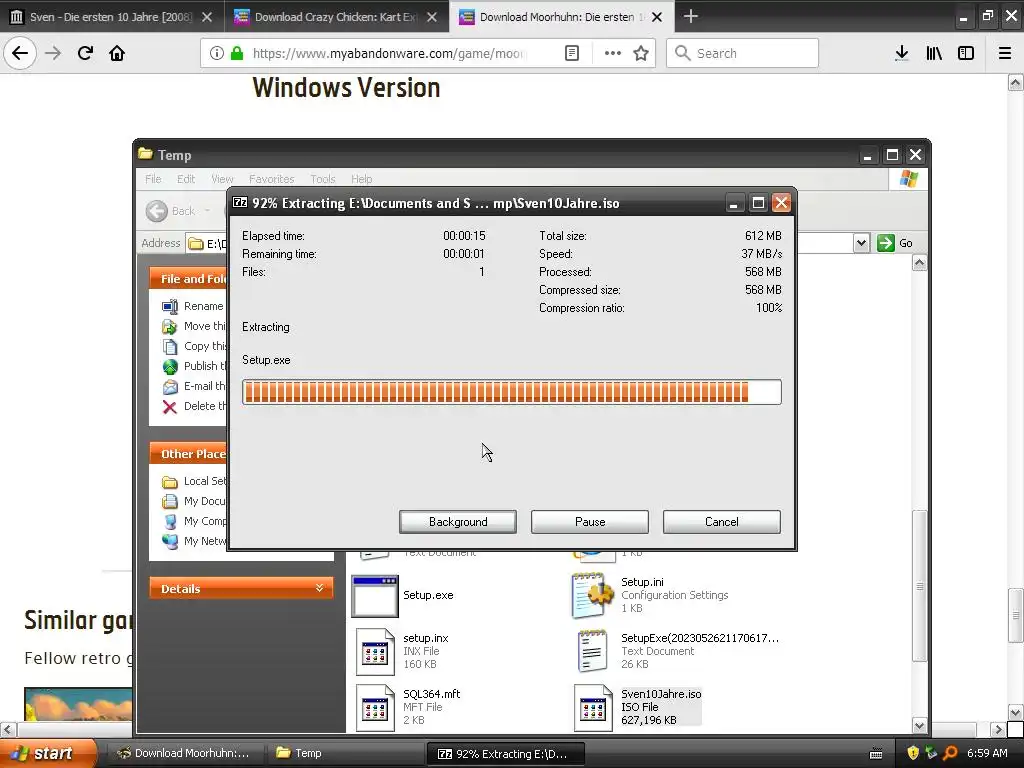The image size is (1024, 768).
Task: Click the orange extraction progress bar
Action: (511, 392)
